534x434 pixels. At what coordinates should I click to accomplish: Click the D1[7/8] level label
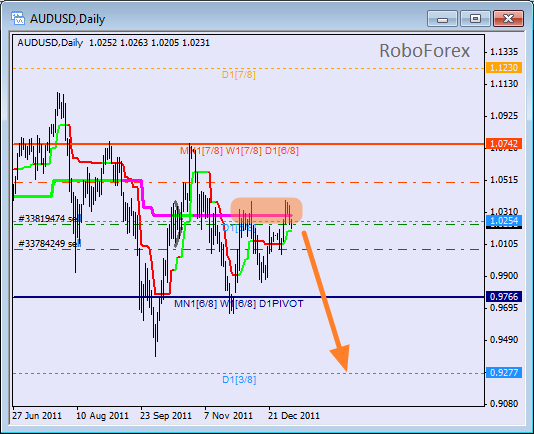pyautogui.click(x=239, y=75)
